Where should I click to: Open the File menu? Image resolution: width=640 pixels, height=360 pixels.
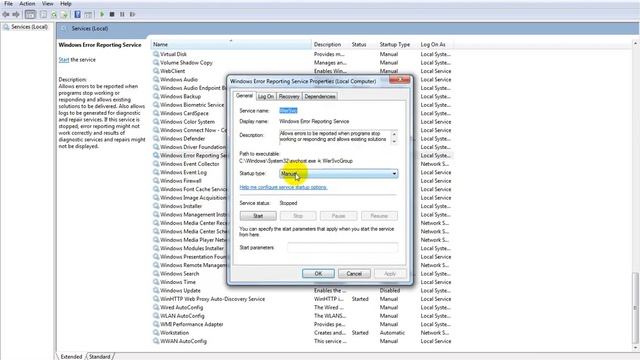(x=8, y=4)
